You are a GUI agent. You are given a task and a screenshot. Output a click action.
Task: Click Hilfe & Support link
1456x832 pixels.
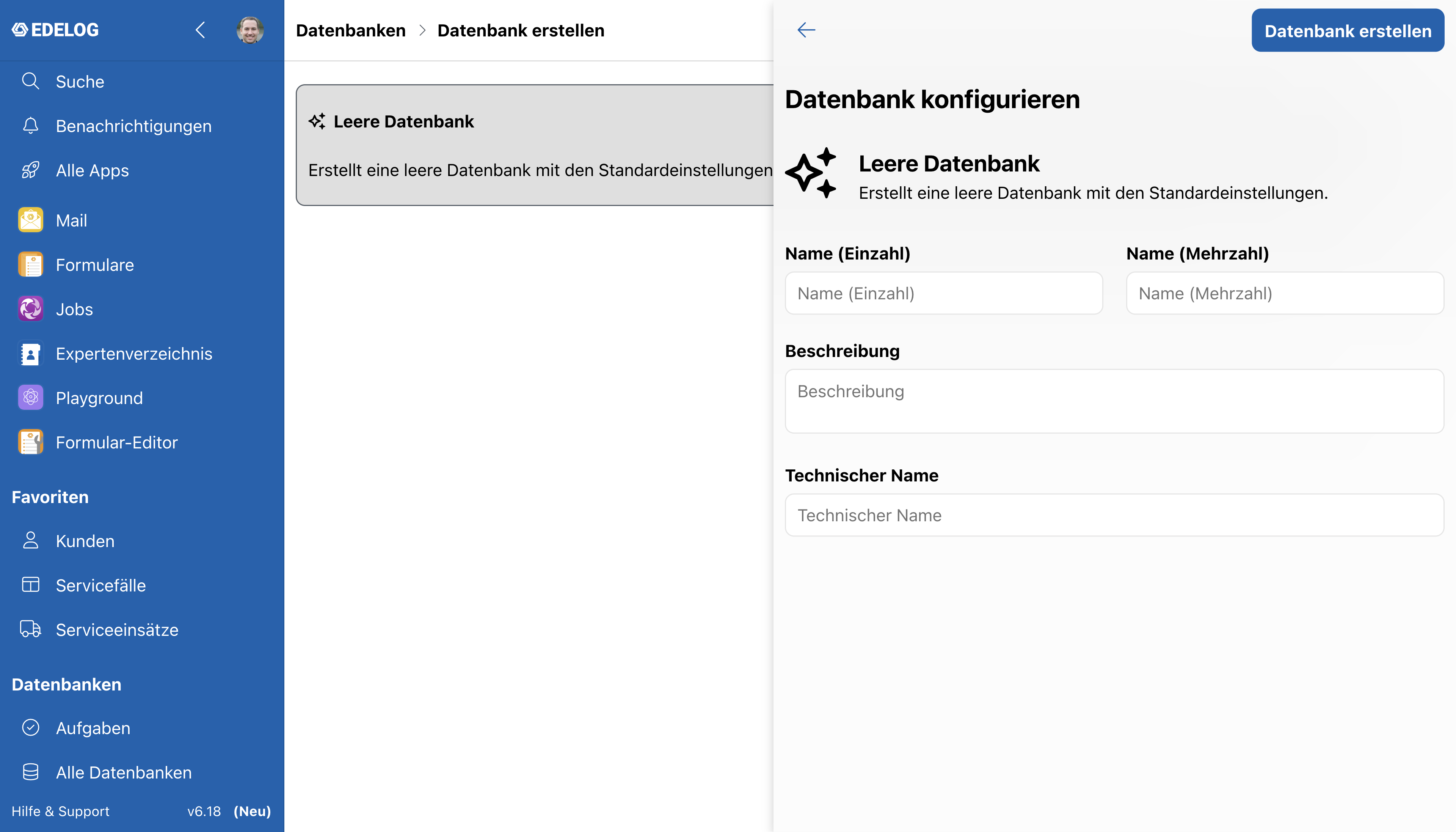[61, 811]
